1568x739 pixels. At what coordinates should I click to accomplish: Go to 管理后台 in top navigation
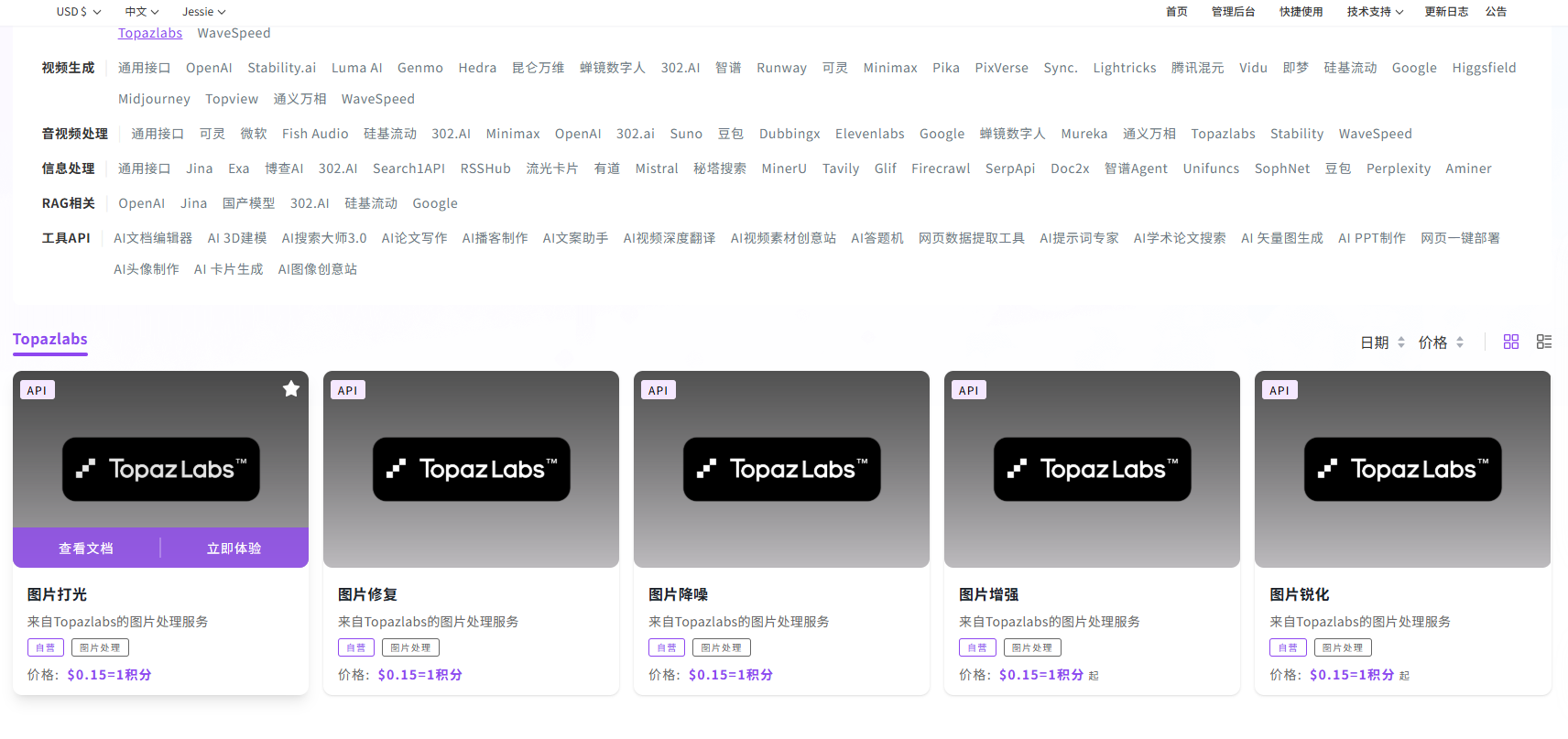(1233, 12)
